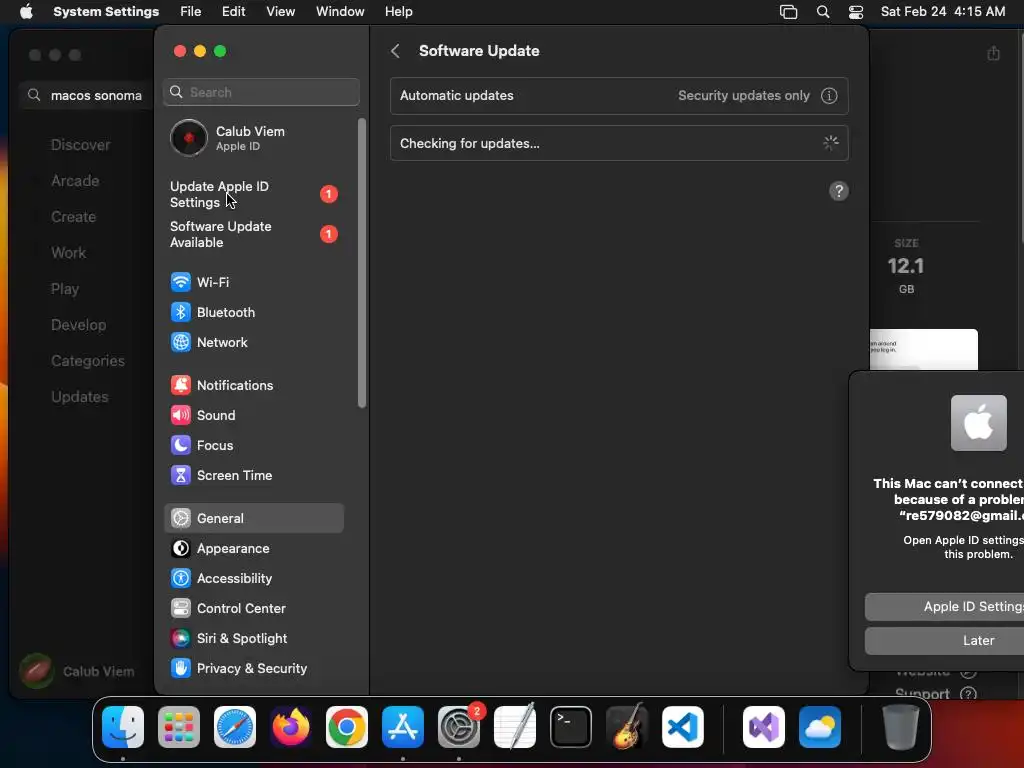
Task: Click the settings sidebar scrollbar
Action: pyautogui.click(x=362, y=263)
